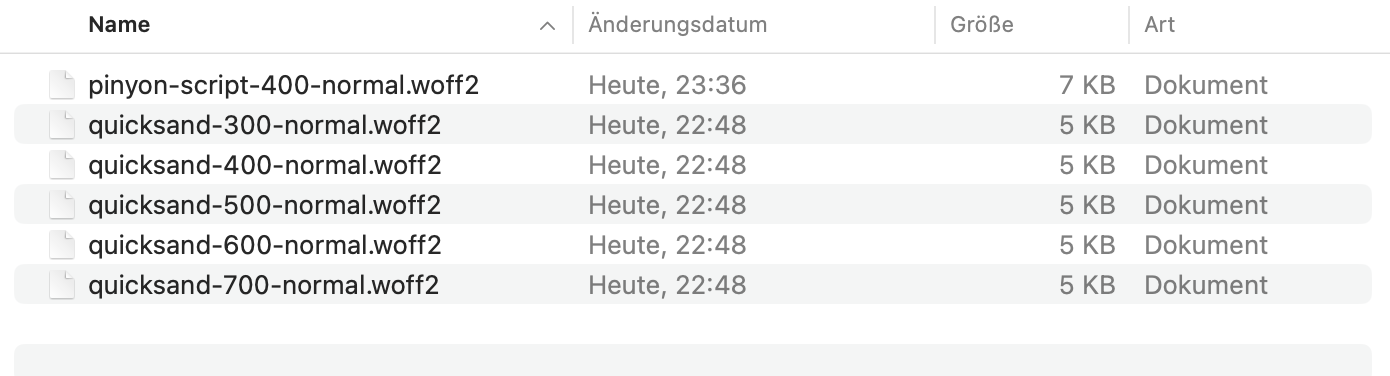
Task: Choose the quicksand-500-normal.woff2 file name
Action: [265, 205]
